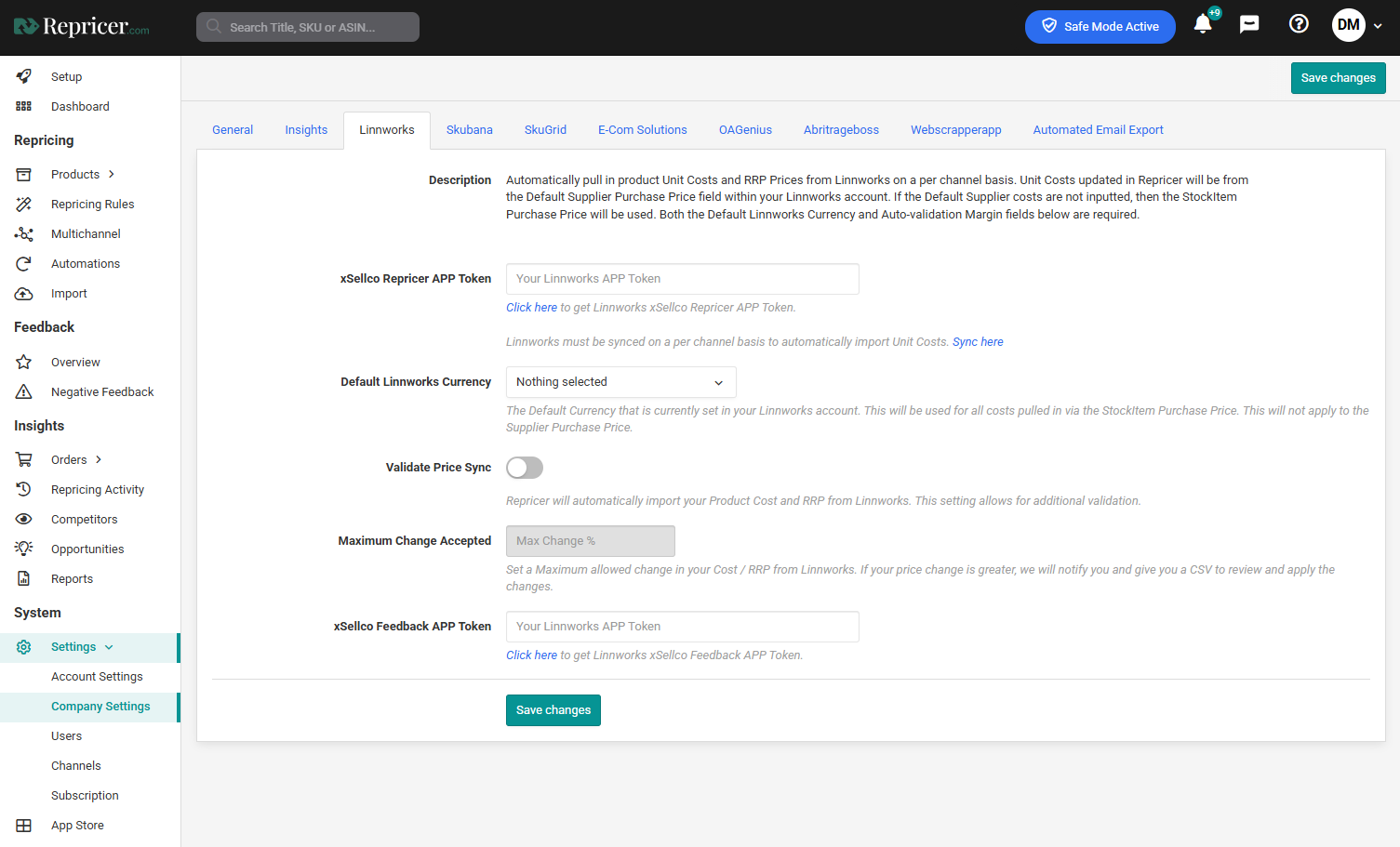This screenshot has width=1400, height=847.
Task: Click the Negative Feedback warning icon
Action: click(24, 391)
